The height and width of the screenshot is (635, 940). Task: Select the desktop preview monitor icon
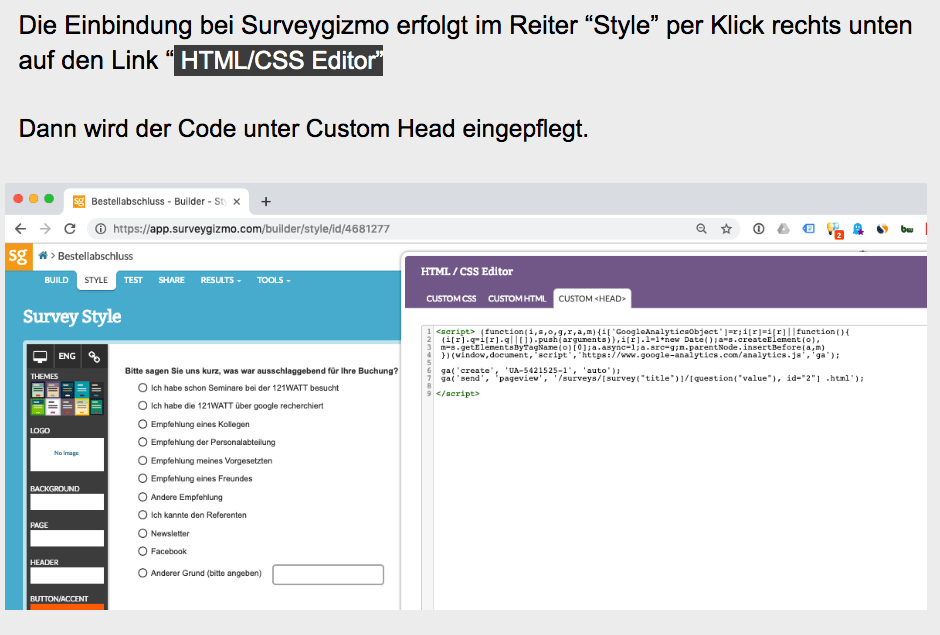[40, 356]
